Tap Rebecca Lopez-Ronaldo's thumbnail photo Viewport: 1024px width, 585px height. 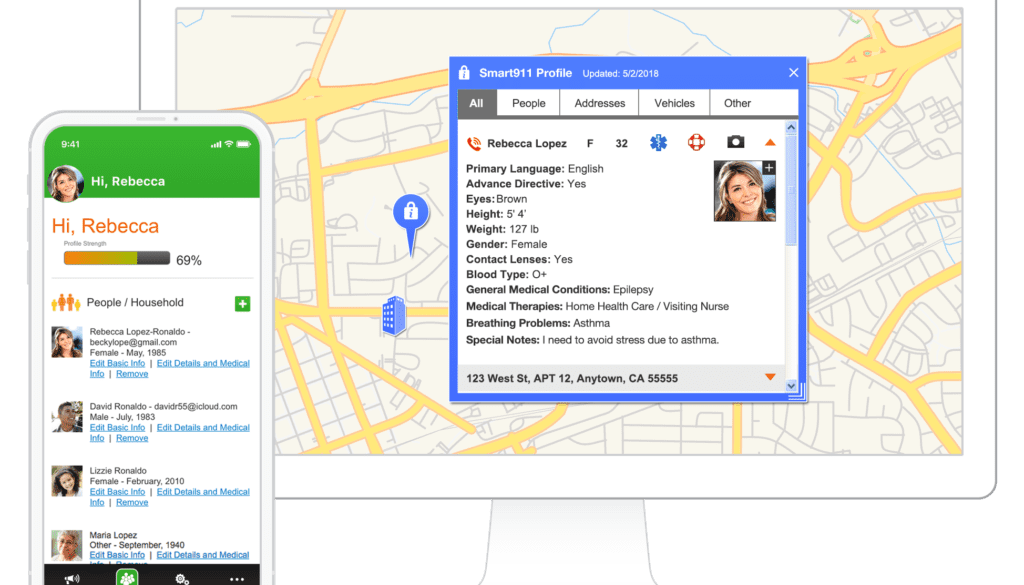pos(67,342)
